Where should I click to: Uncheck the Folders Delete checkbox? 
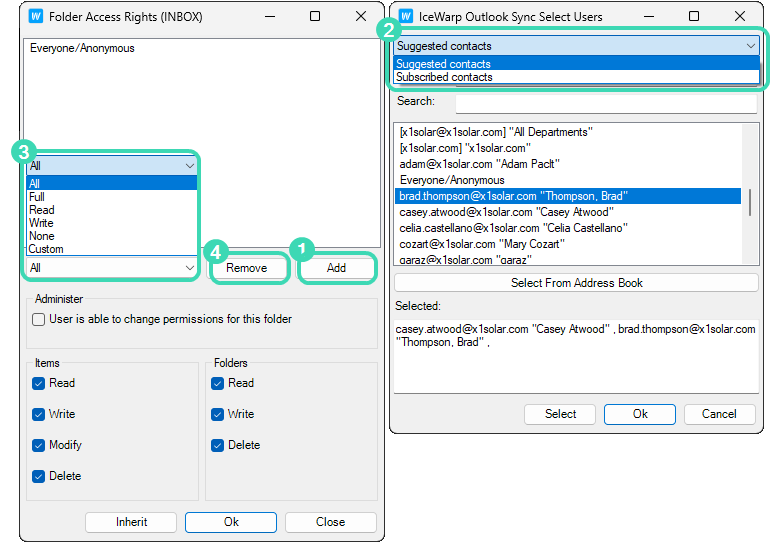pos(217,445)
